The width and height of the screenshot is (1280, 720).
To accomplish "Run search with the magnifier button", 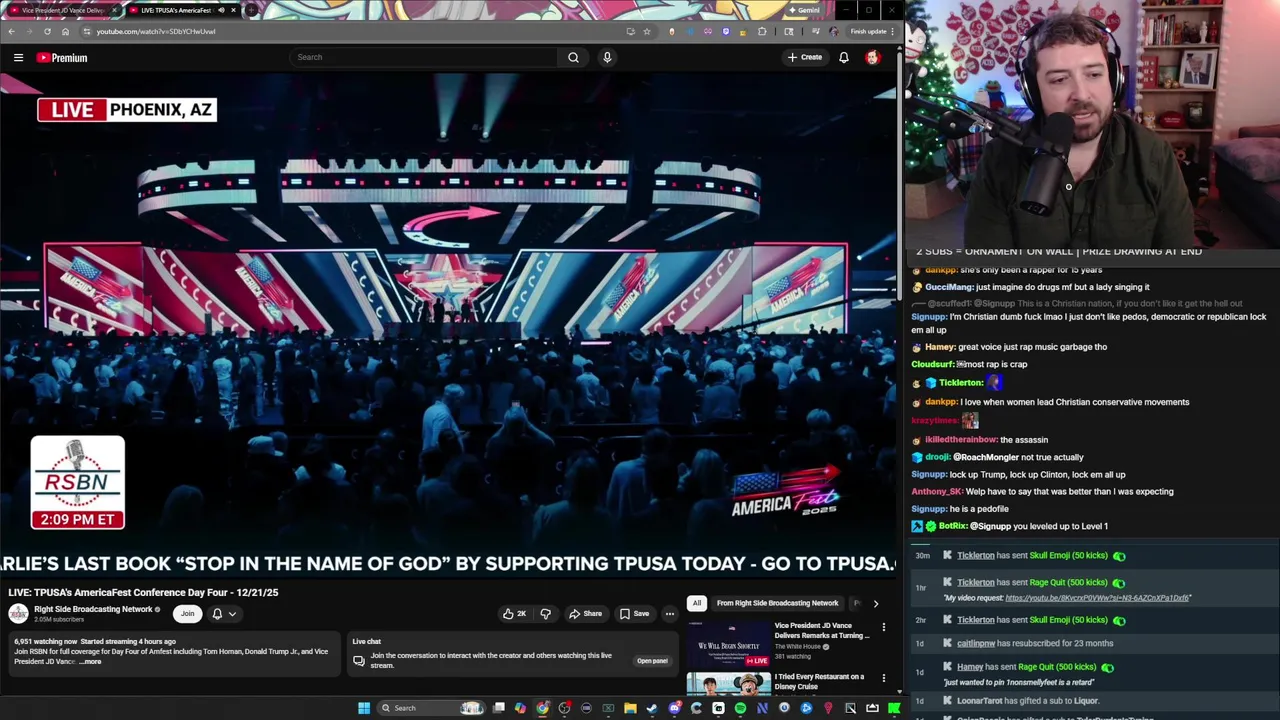I will click(573, 57).
